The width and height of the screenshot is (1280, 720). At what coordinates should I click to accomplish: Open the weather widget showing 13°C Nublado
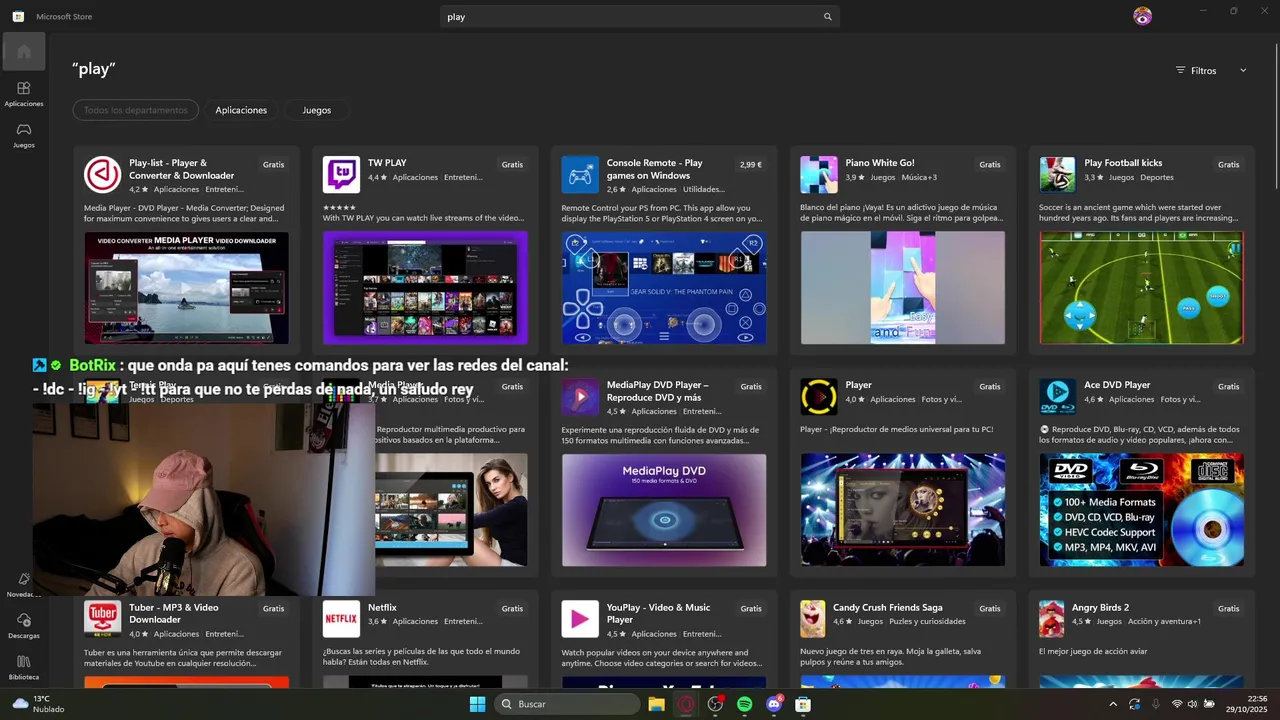[x=38, y=704]
